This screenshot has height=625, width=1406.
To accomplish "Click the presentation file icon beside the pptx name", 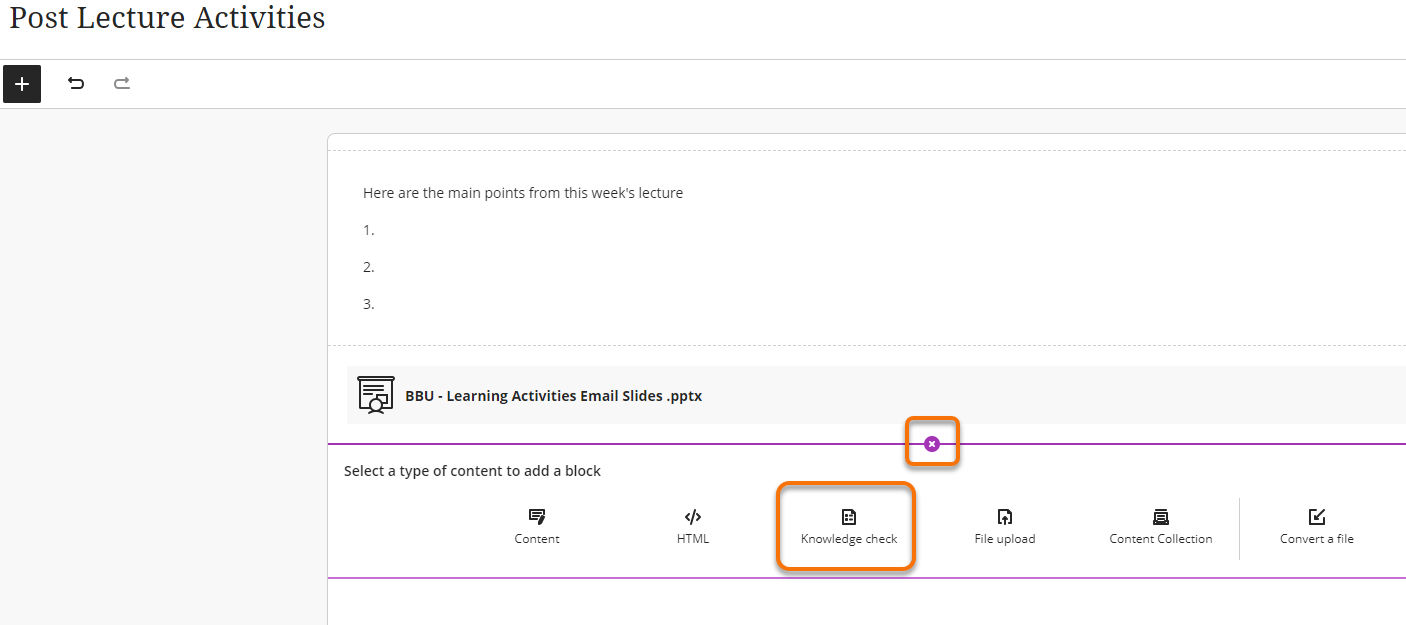I will (375, 394).
